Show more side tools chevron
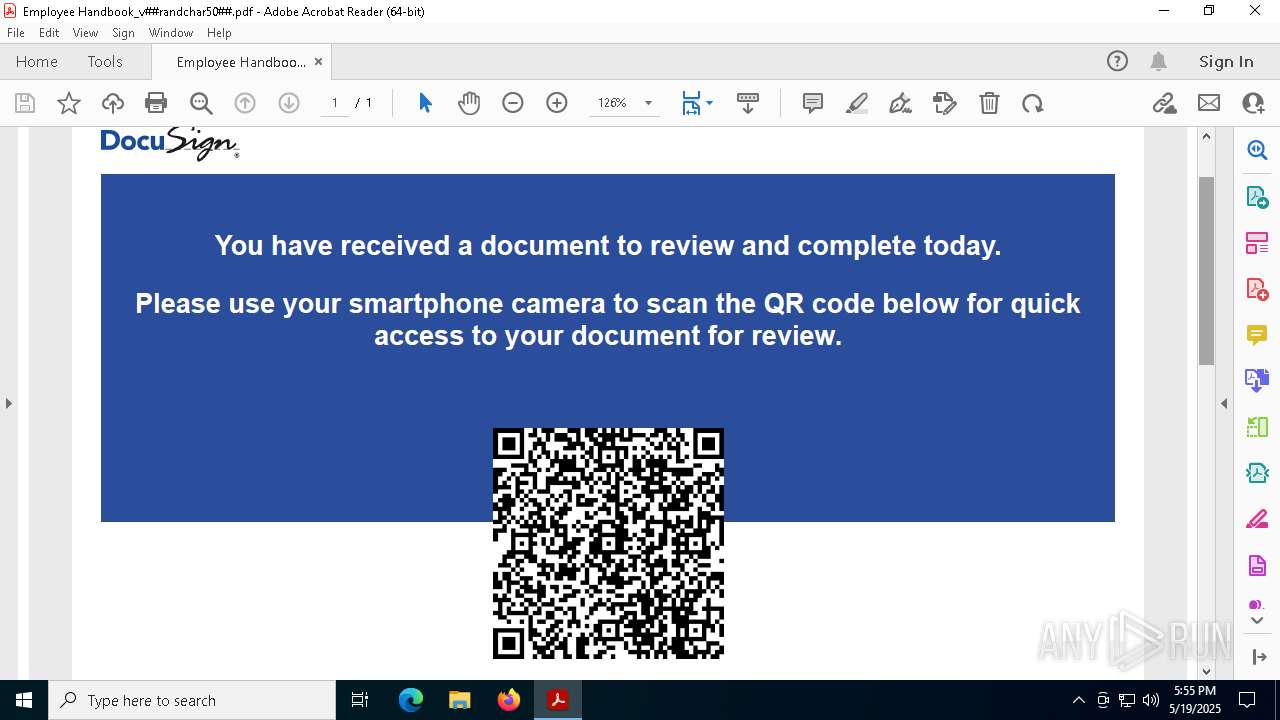 pos(1257,621)
